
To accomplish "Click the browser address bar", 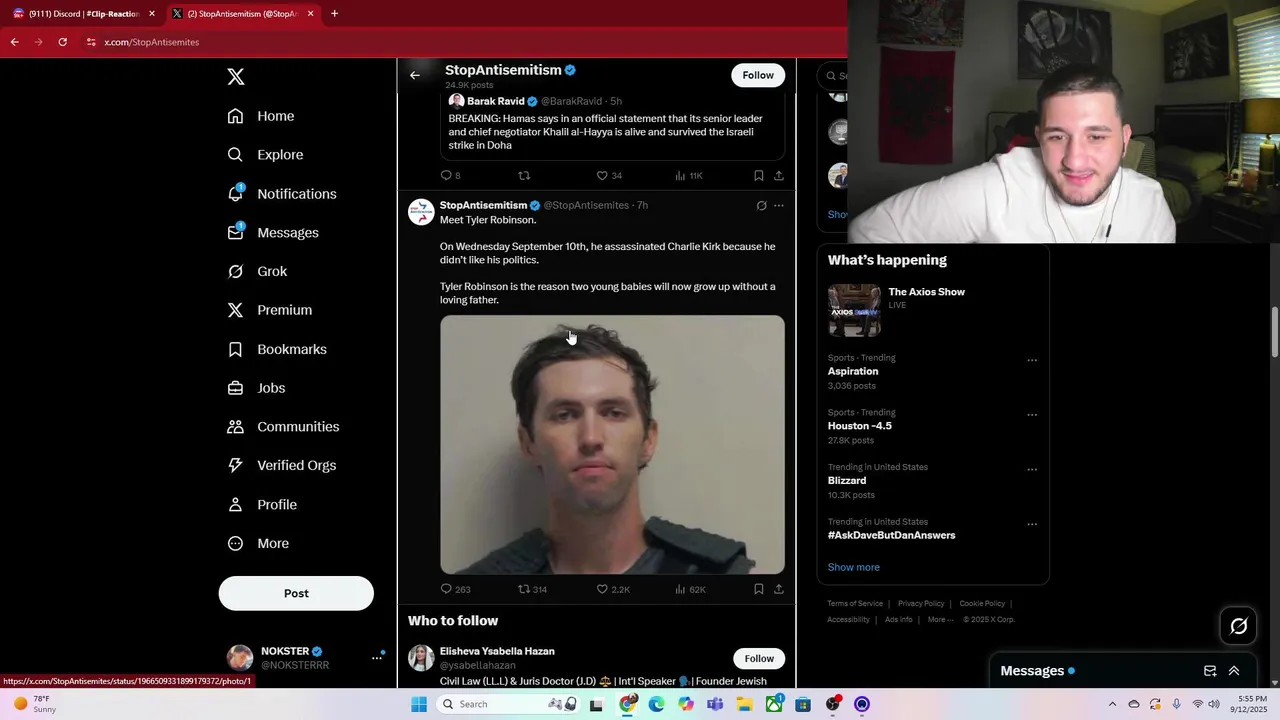I will (460, 42).
